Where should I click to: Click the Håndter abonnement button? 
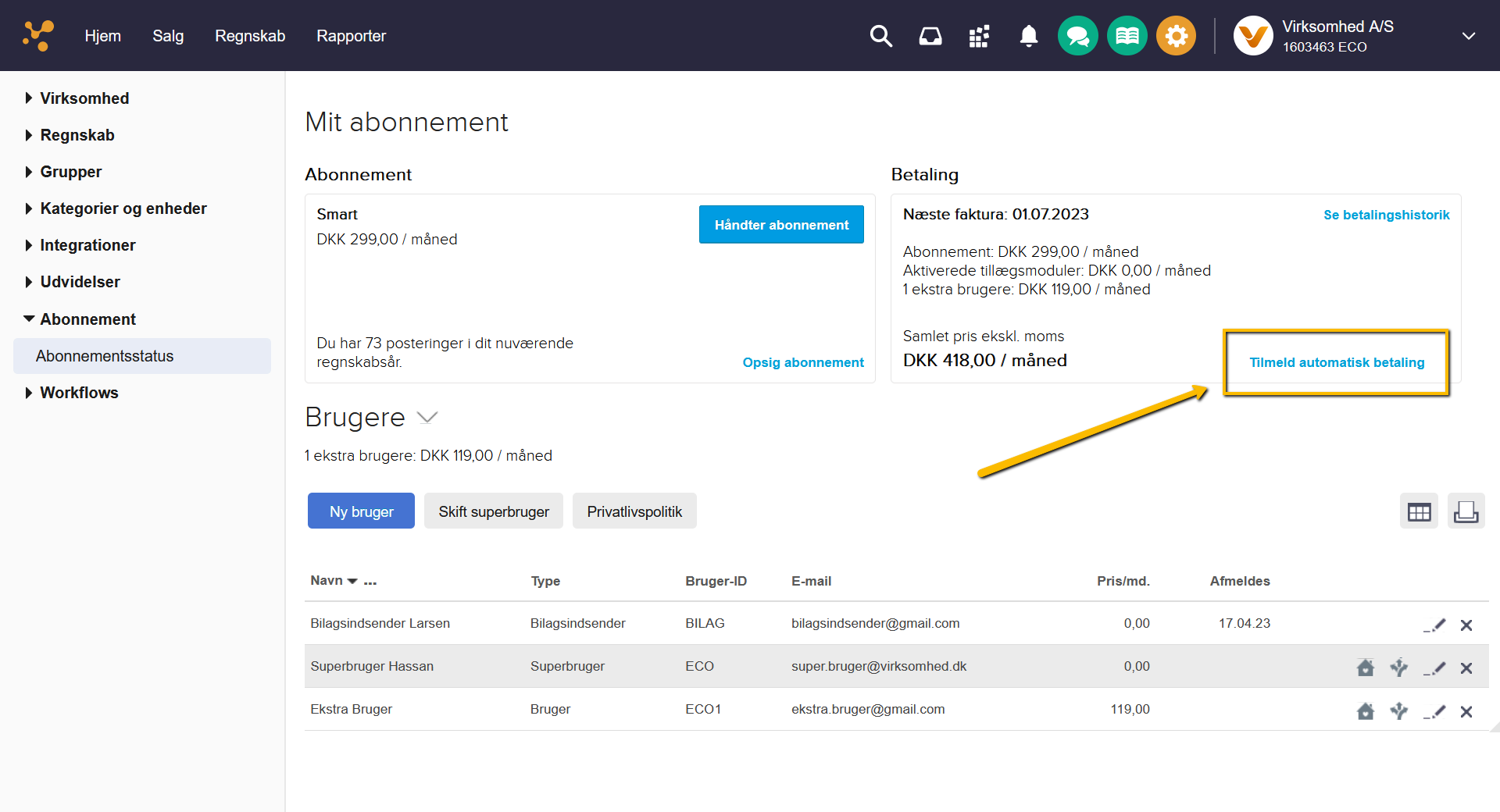click(781, 225)
